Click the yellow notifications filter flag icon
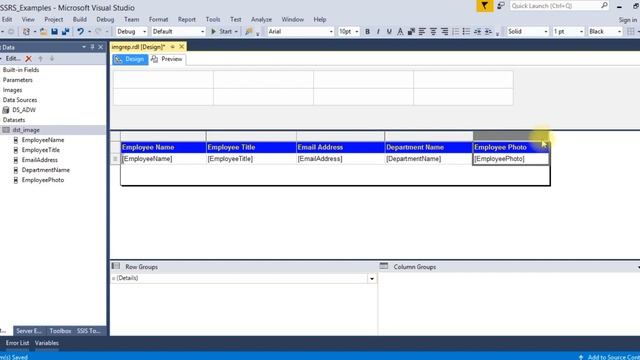This screenshot has height=360, width=640. click(x=484, y=6)
